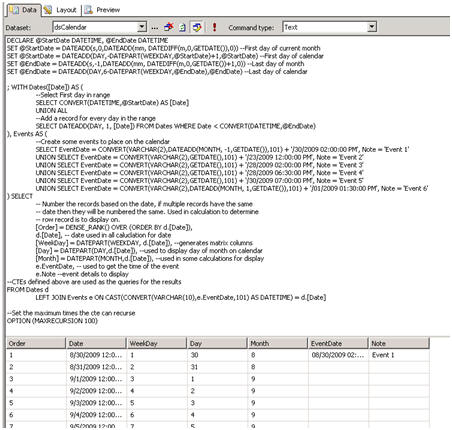Switch to the Data tab
Screen dimensions: 452x430
[24, 10]
